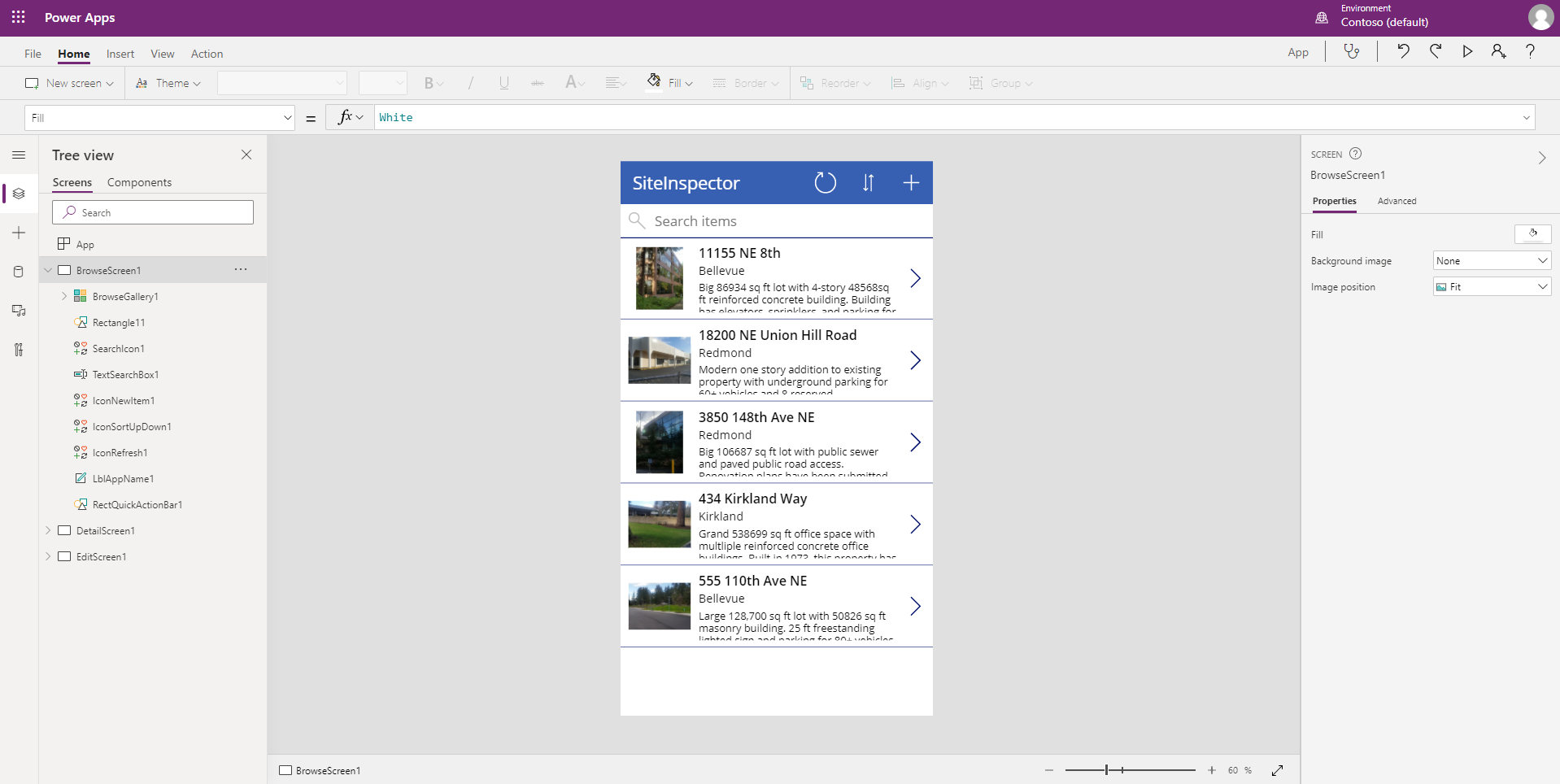Run the App checker
This screenshot has height=784, width=1560.
pos(1353,50)
